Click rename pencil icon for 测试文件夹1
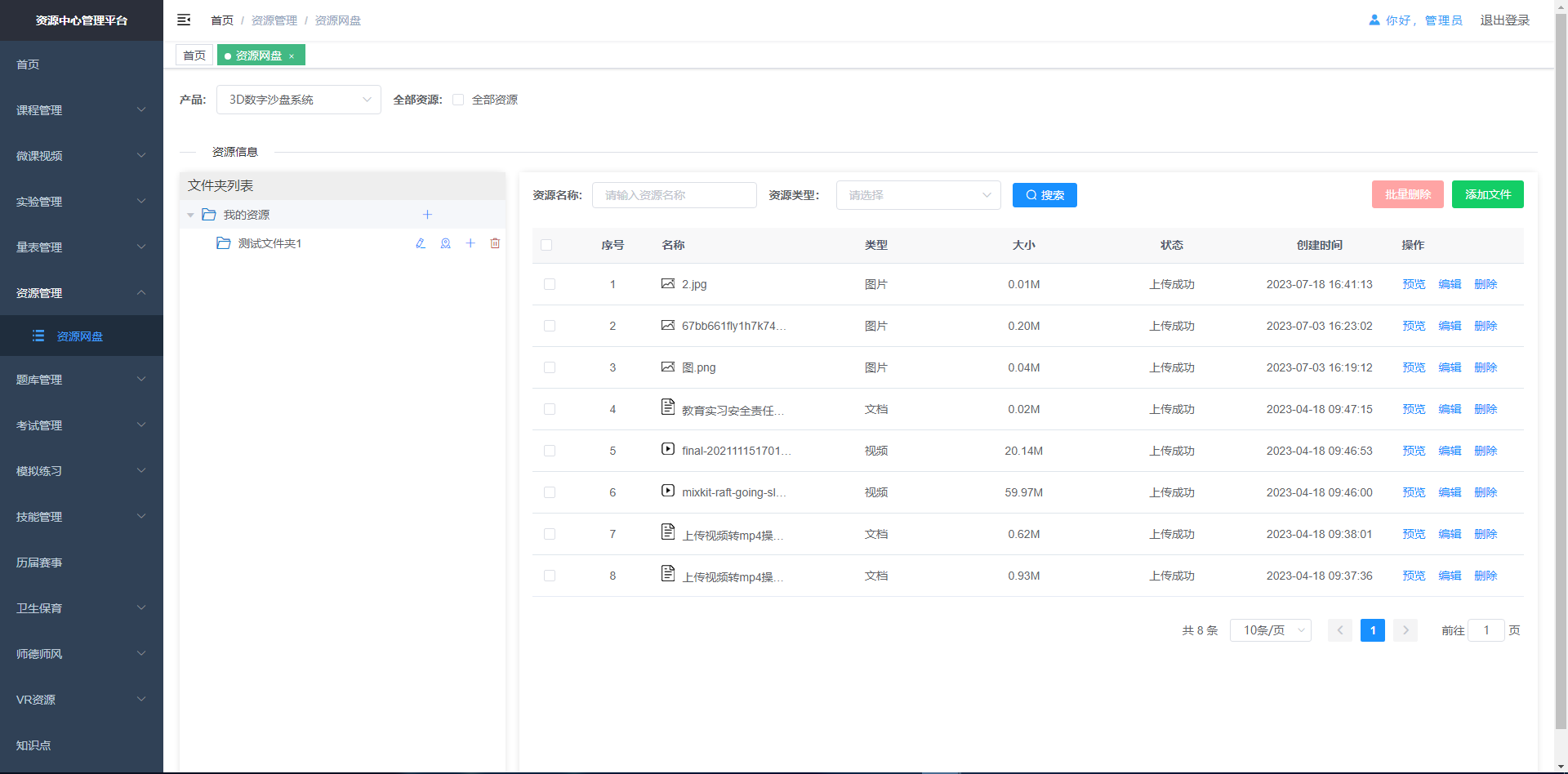The image size is (1568, 774). [421, 243]
